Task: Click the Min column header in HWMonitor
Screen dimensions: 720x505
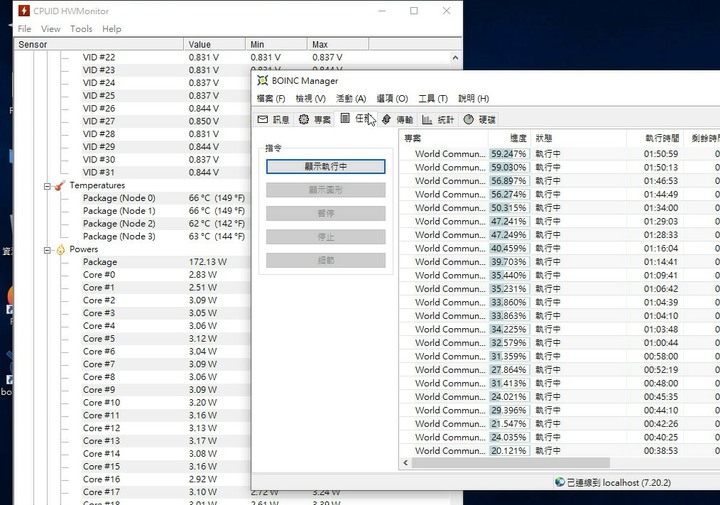Action: click(276, 44)
